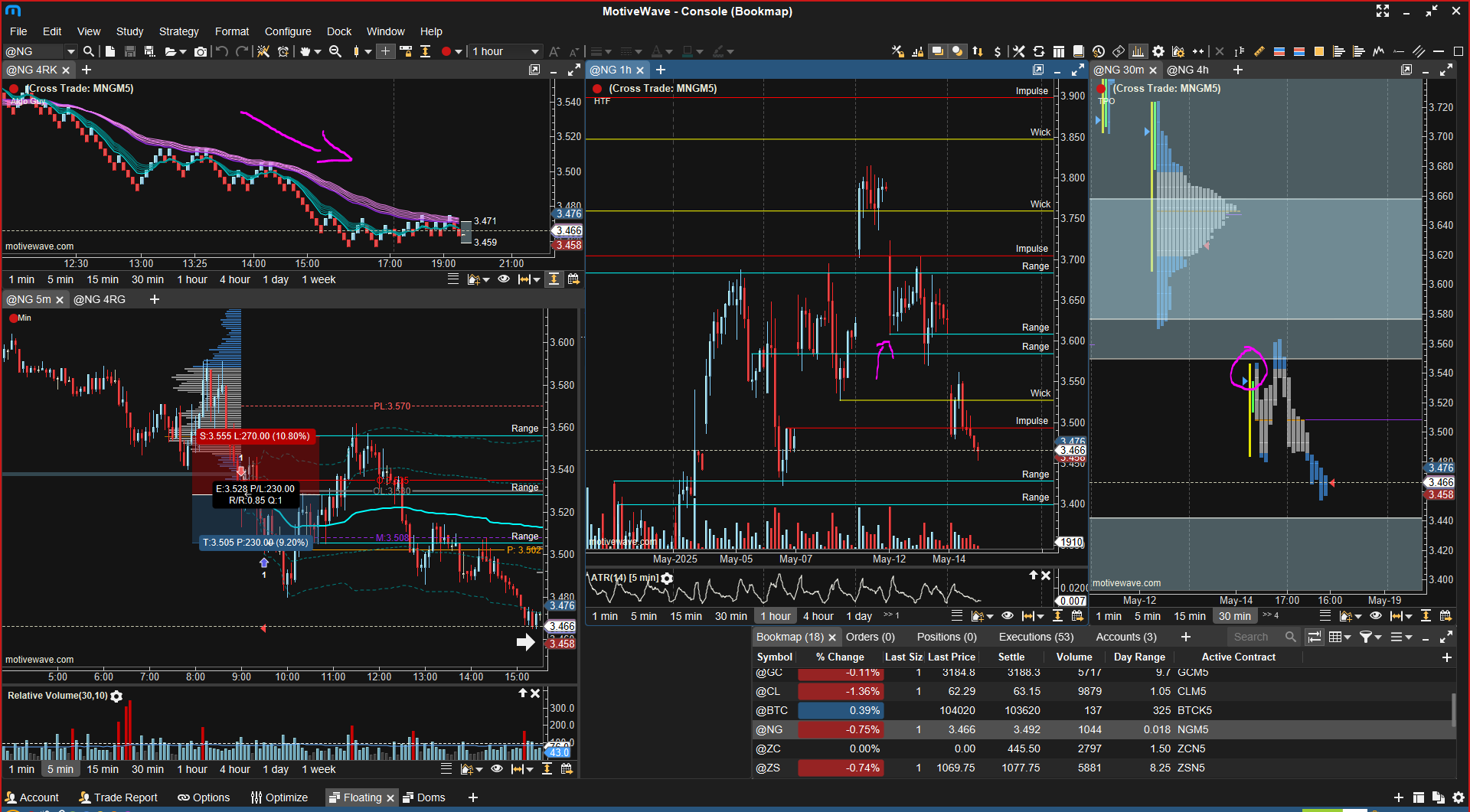The image size is (1470, 812).
Task: Click the trade link arrows icon beside Search
Action: point(1315,637)
